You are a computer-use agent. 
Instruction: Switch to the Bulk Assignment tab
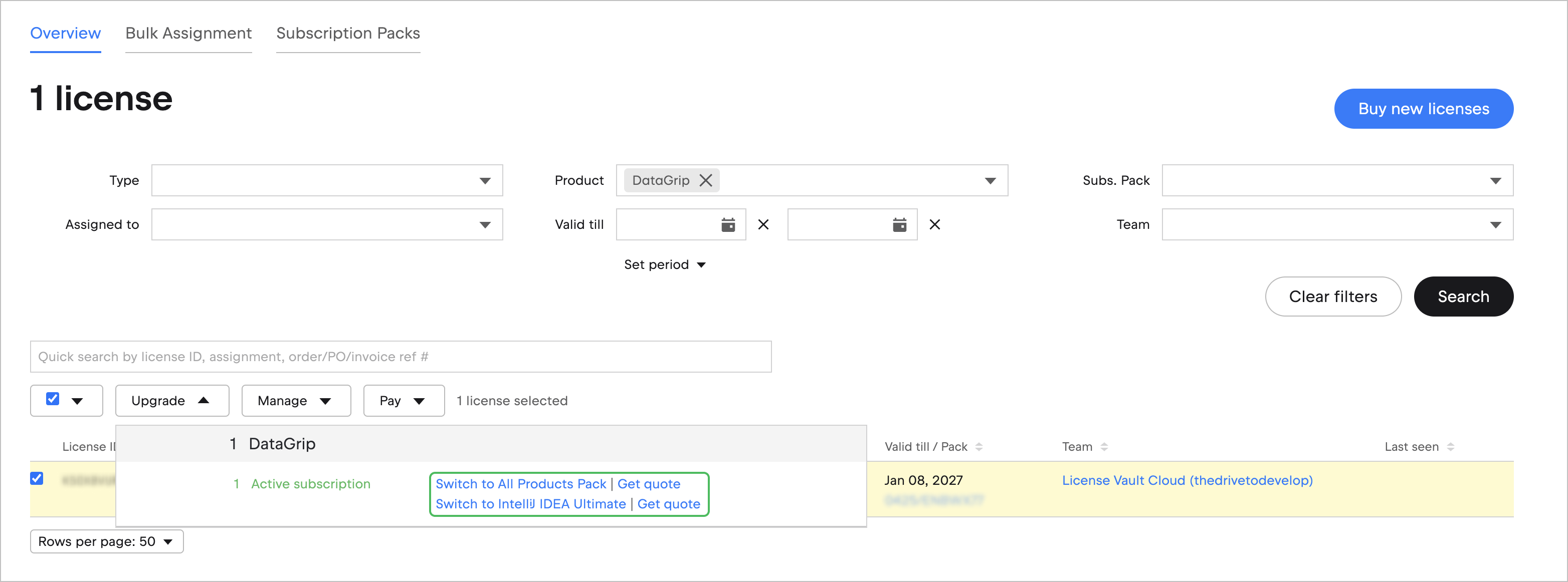coord(188,34)
